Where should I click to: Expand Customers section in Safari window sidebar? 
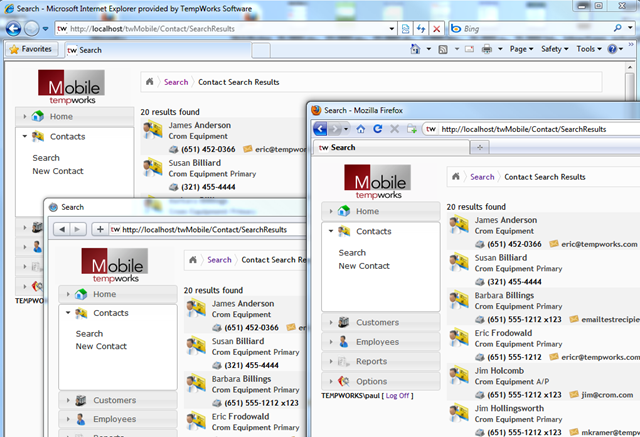118,400
